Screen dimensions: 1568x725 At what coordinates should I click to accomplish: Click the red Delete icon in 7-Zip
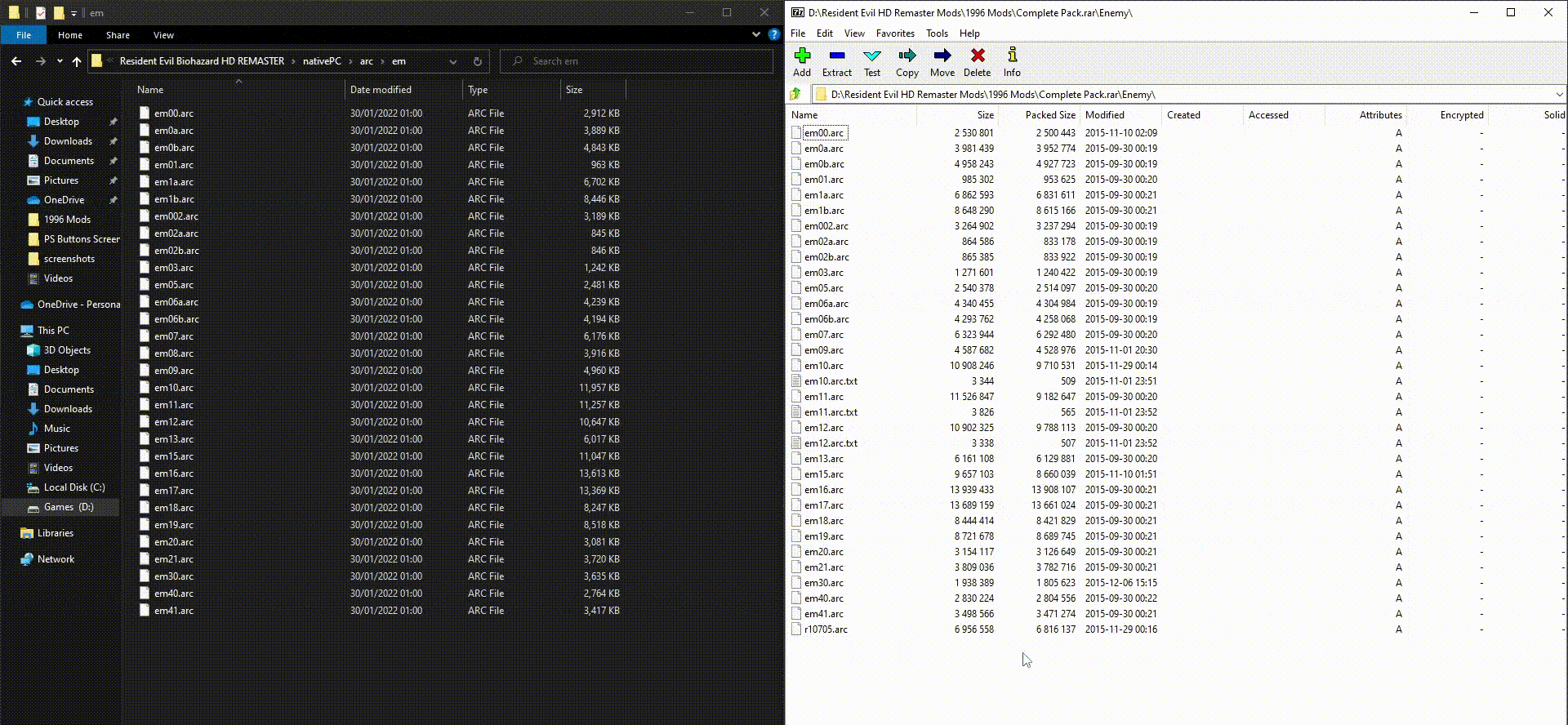[x=977, y=62]
